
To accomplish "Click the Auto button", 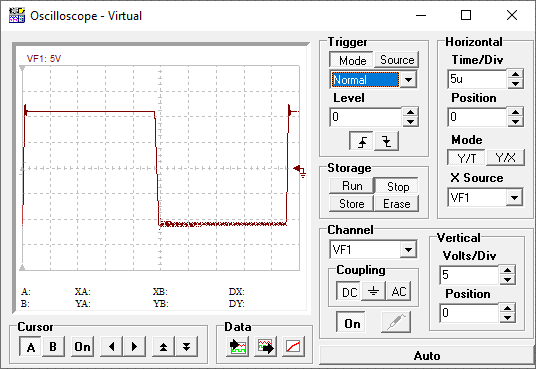I will 427,356.
